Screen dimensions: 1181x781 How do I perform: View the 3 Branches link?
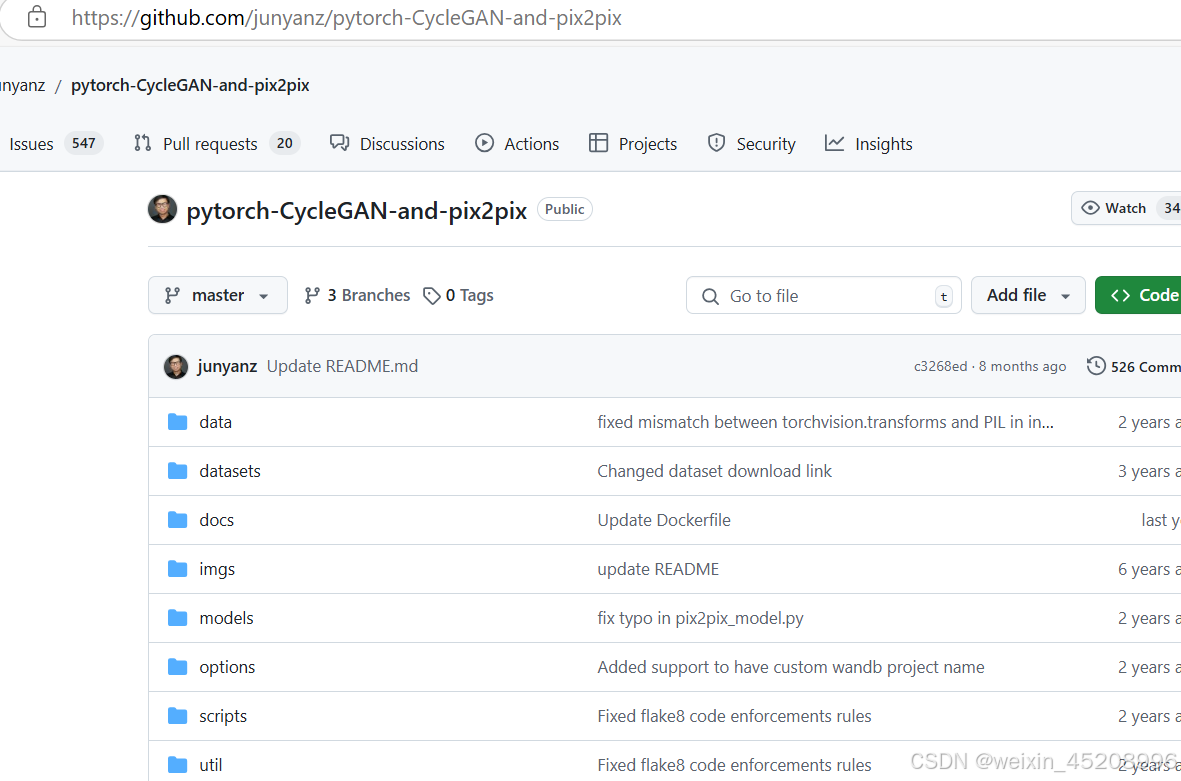point(357,295)
